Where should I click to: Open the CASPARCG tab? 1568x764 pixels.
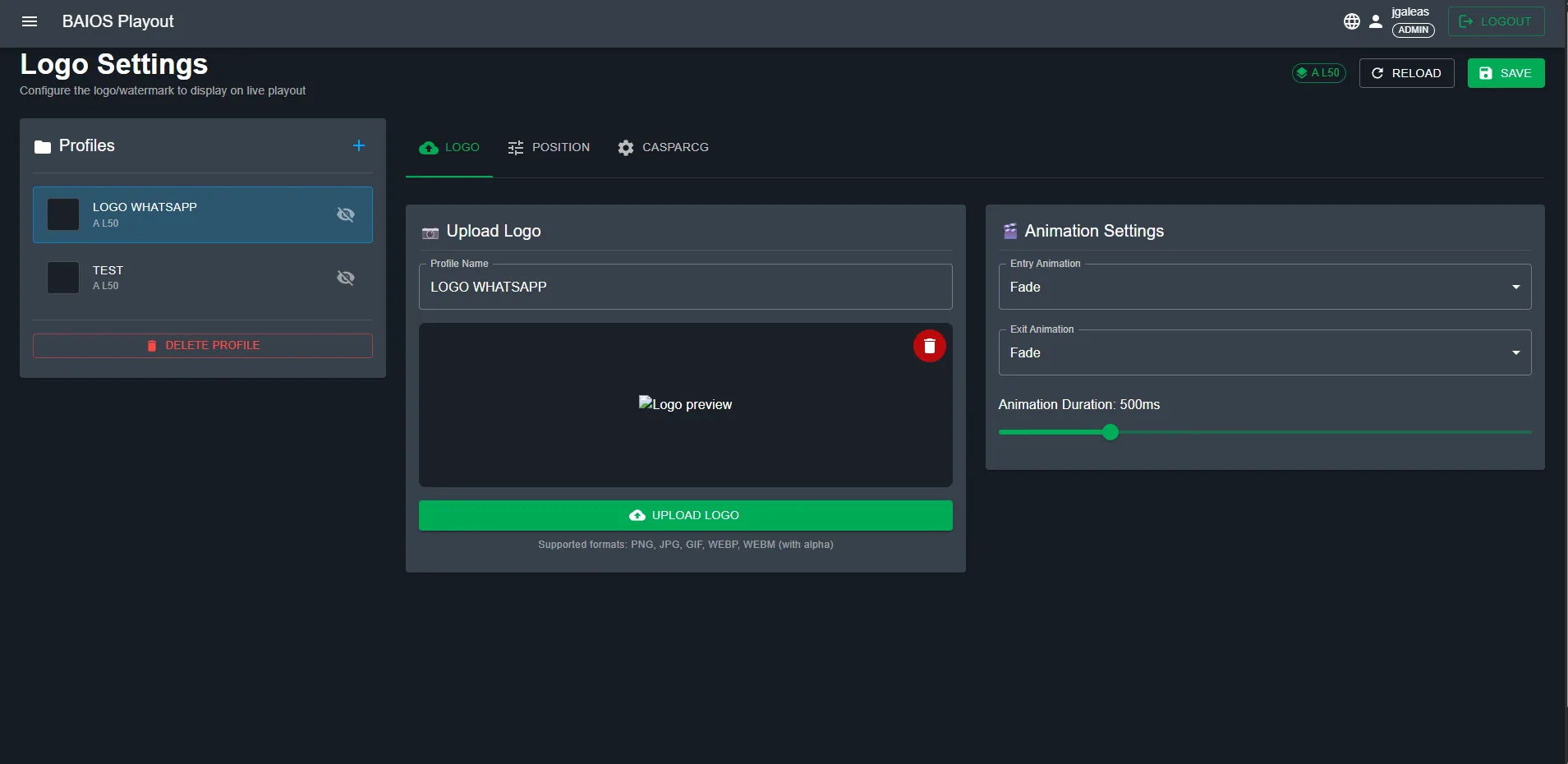pyautogui.click(x=663, y=148)
